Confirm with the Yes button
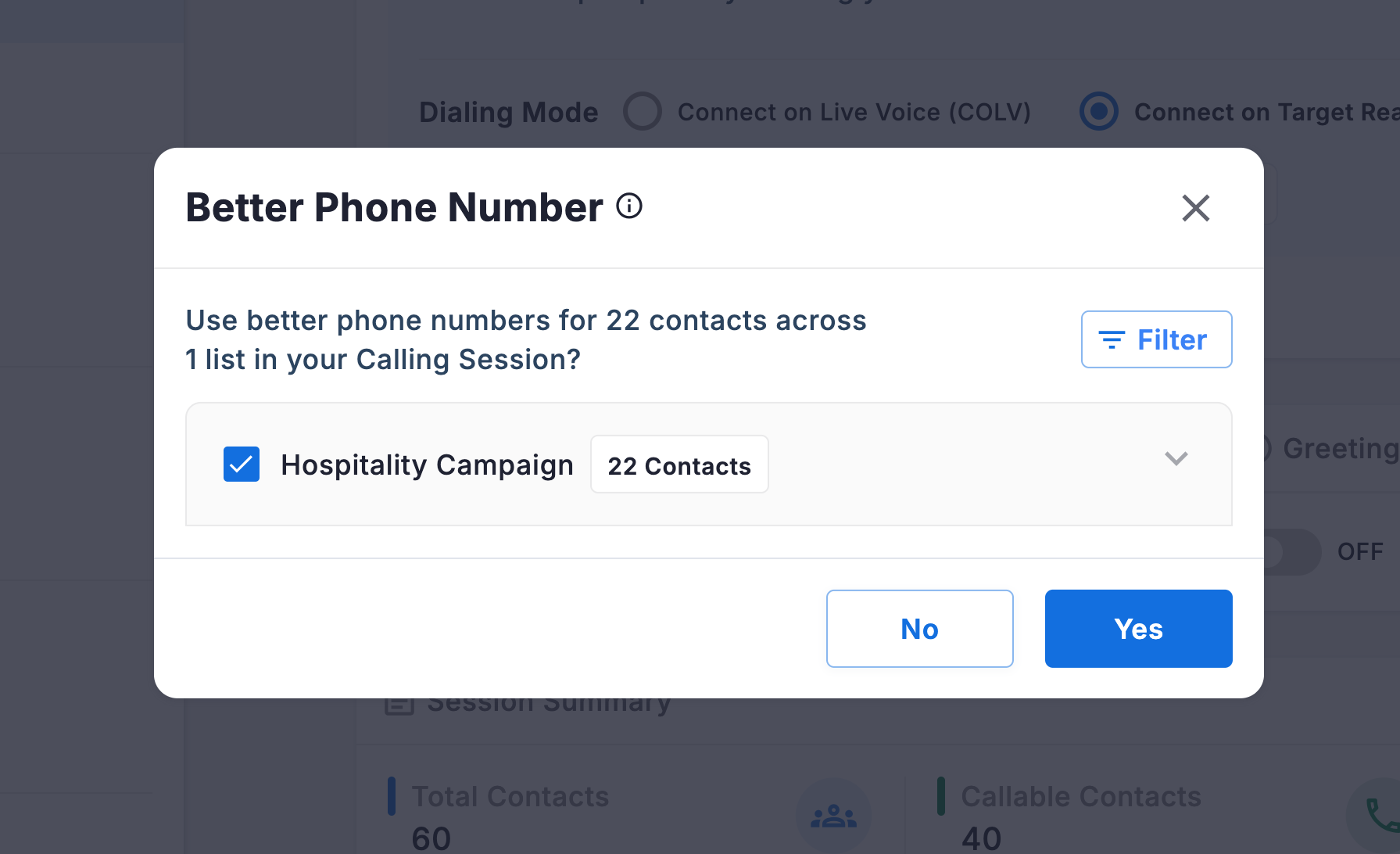The height and width of the screenshot is (854, 1400). 1138,629
